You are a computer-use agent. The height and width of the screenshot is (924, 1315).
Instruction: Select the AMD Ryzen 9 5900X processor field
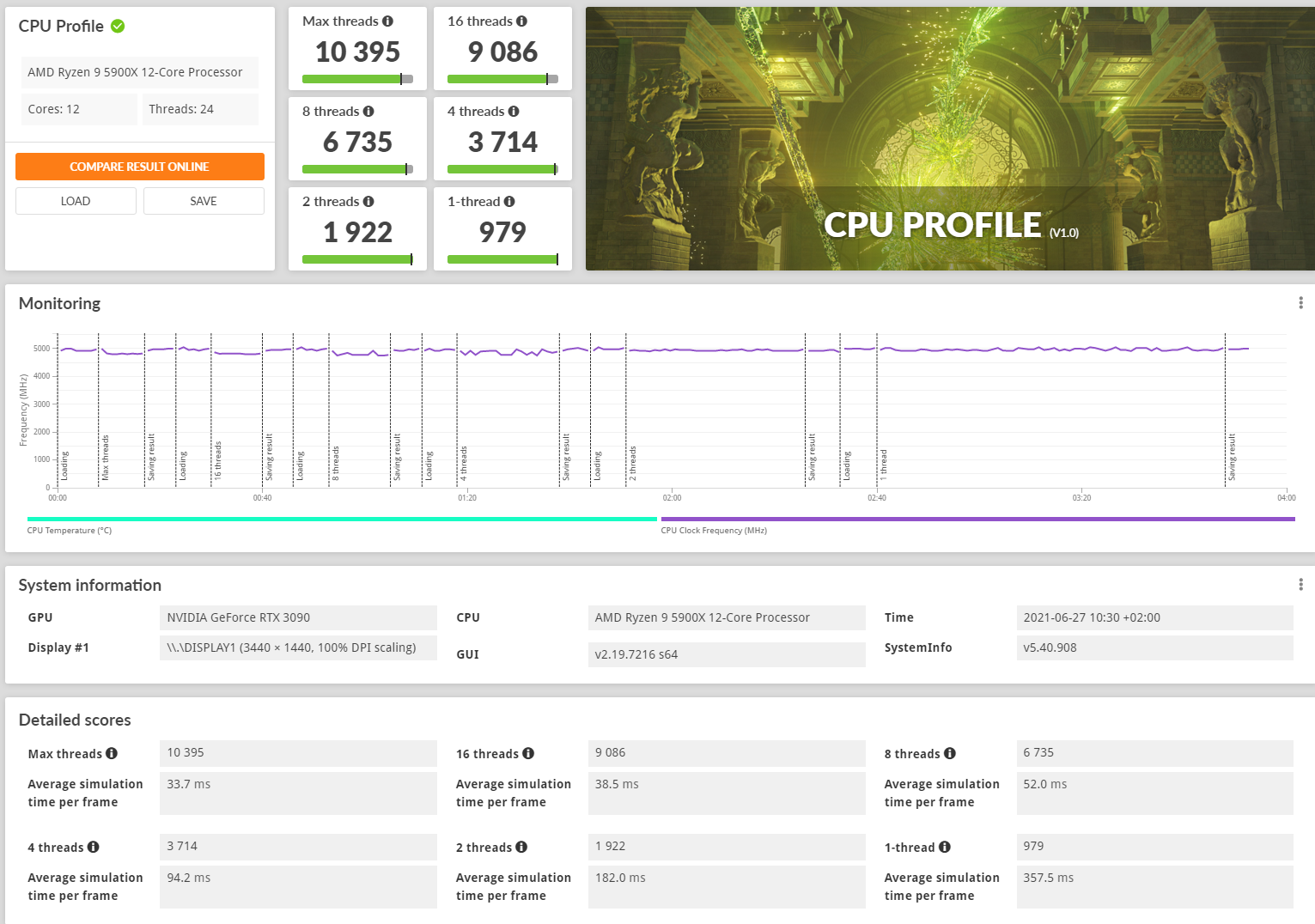(139, 72)
